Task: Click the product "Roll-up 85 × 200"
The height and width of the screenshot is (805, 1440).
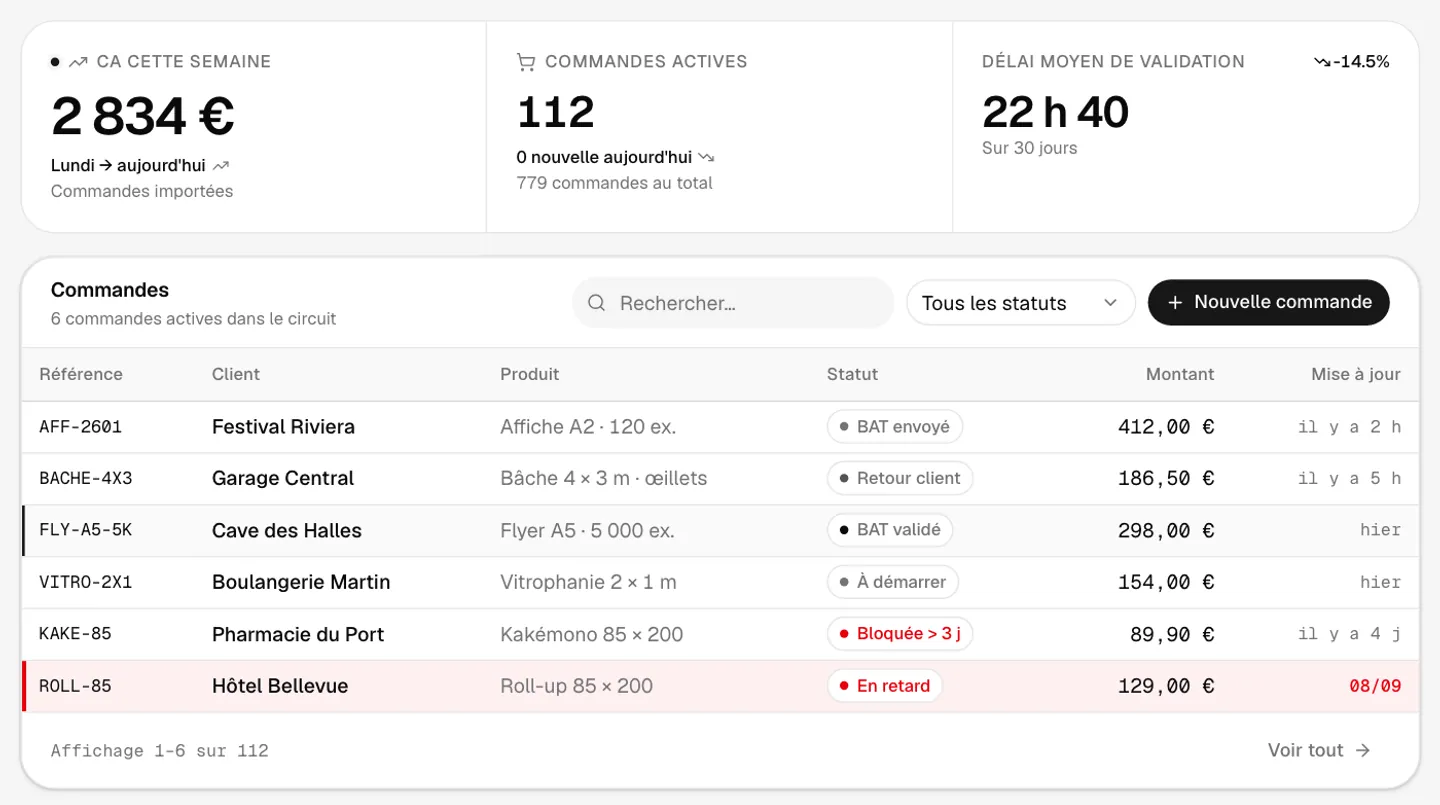Action: (x=576, y=686)
